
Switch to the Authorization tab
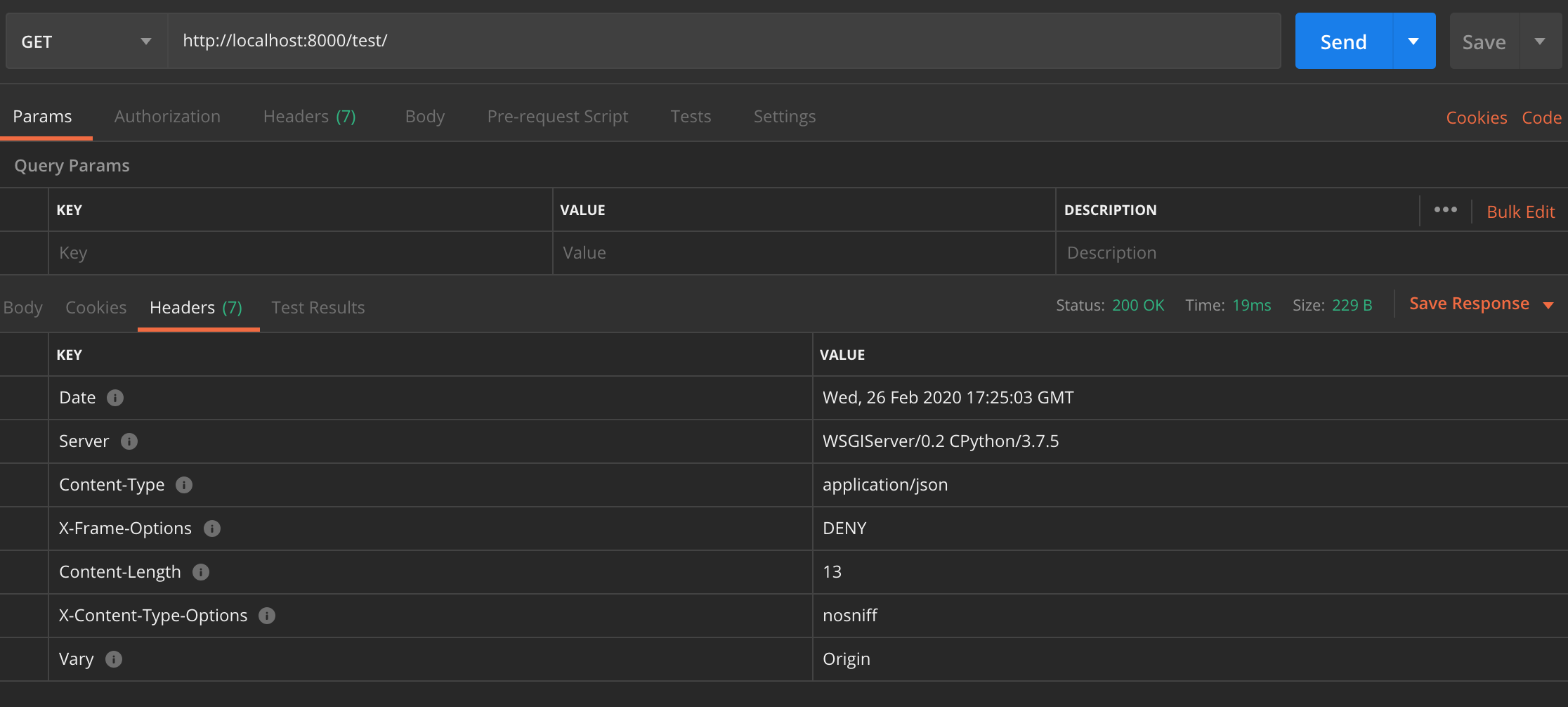click(167, 116)
